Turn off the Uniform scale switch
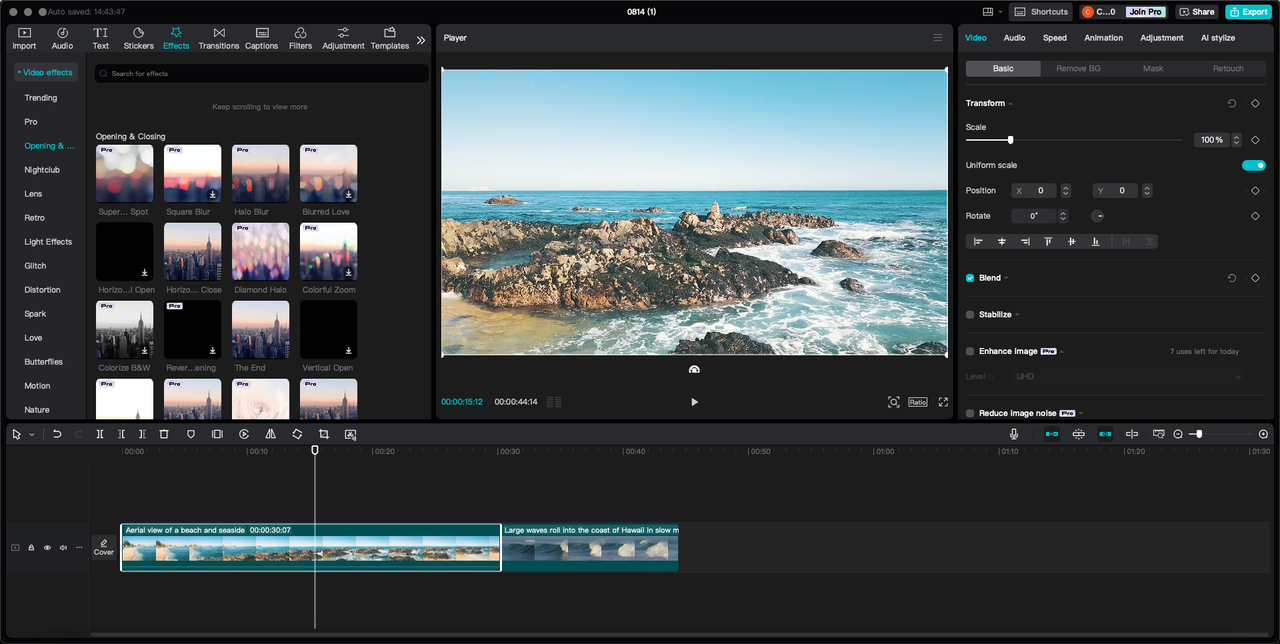 point(1253,165)
